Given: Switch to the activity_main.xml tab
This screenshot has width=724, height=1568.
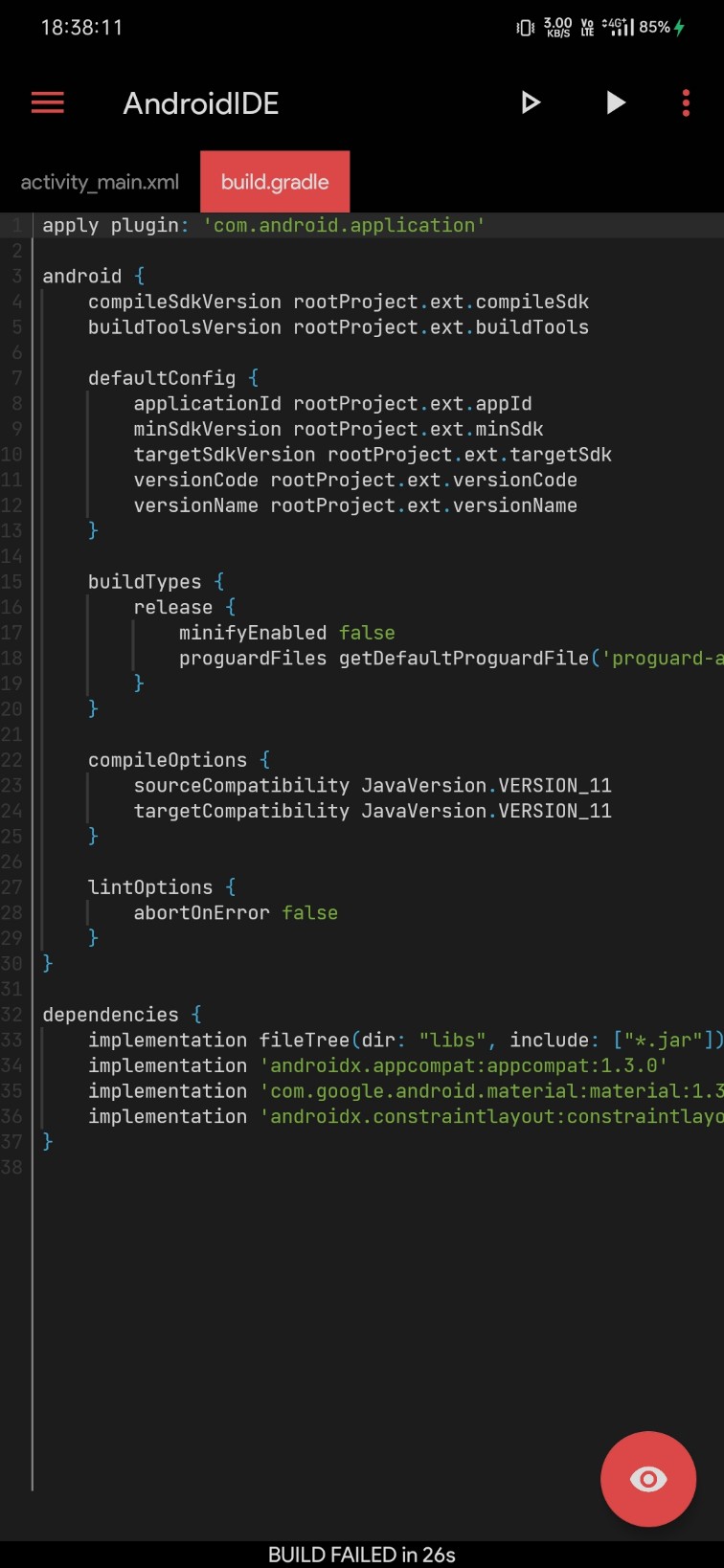Looking at the screenshot, I should coord(100,182).
